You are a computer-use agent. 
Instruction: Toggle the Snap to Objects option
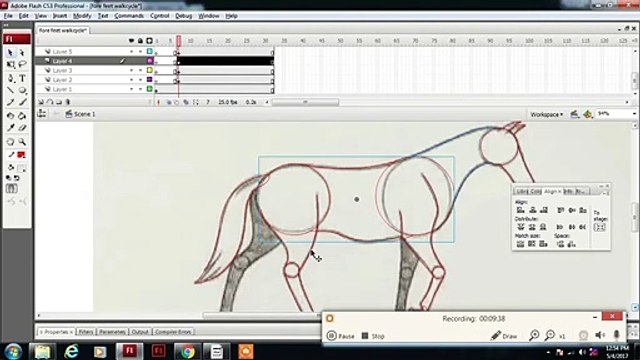click(x=11, y=189)
